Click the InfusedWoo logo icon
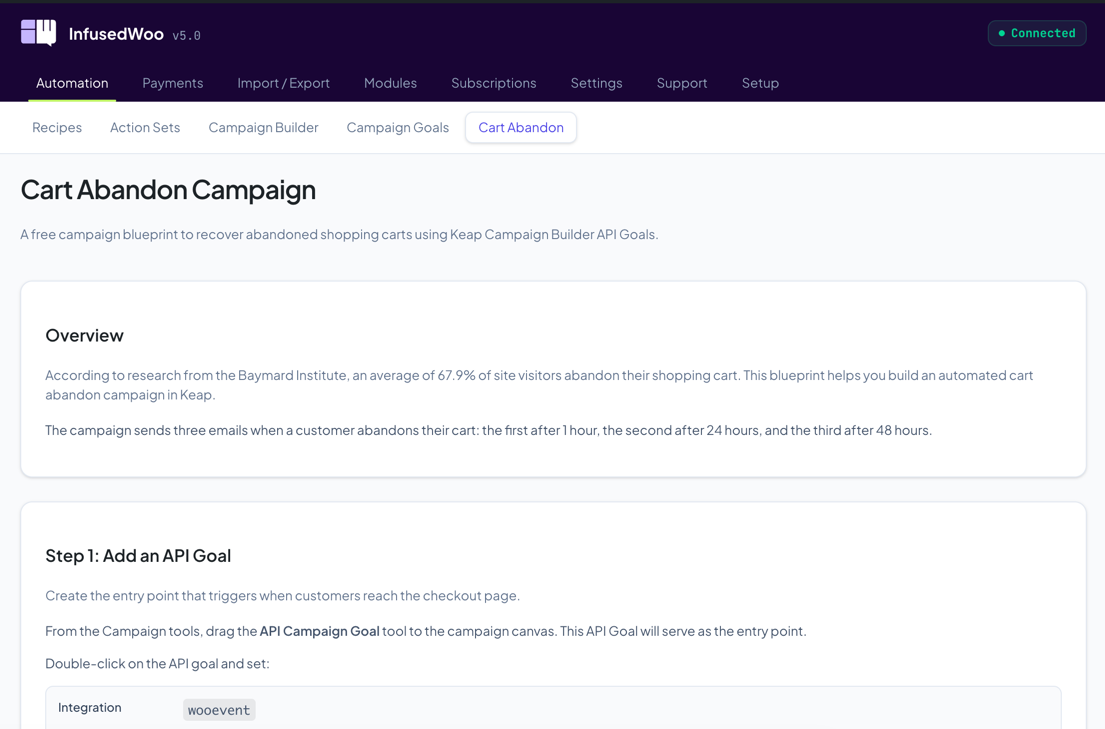Image resolution: width=1105 pixels, height=729 pixels. pyautogui.click(x=38, y=33)
